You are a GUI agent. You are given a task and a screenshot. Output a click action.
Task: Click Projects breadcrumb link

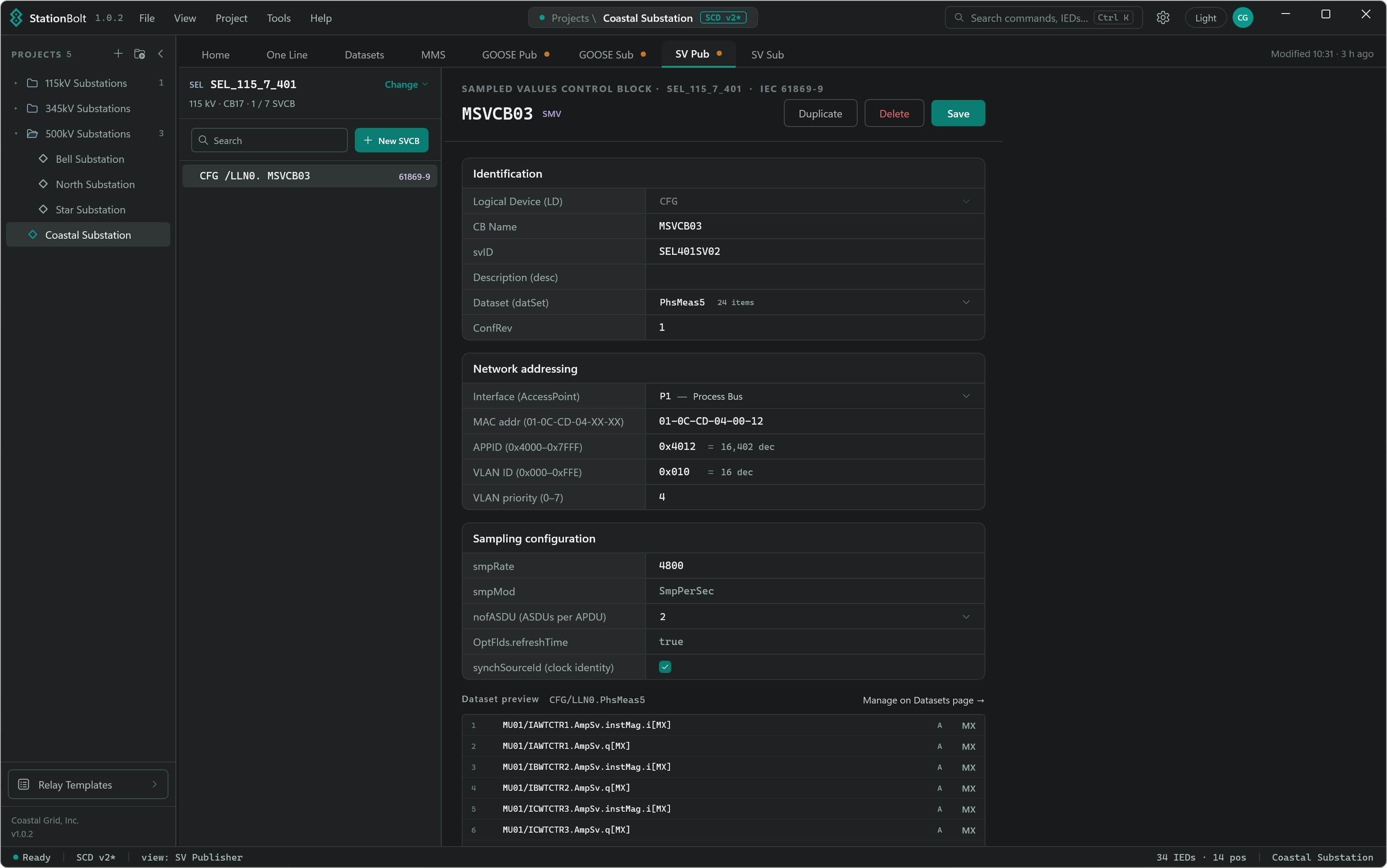[570, 18]
